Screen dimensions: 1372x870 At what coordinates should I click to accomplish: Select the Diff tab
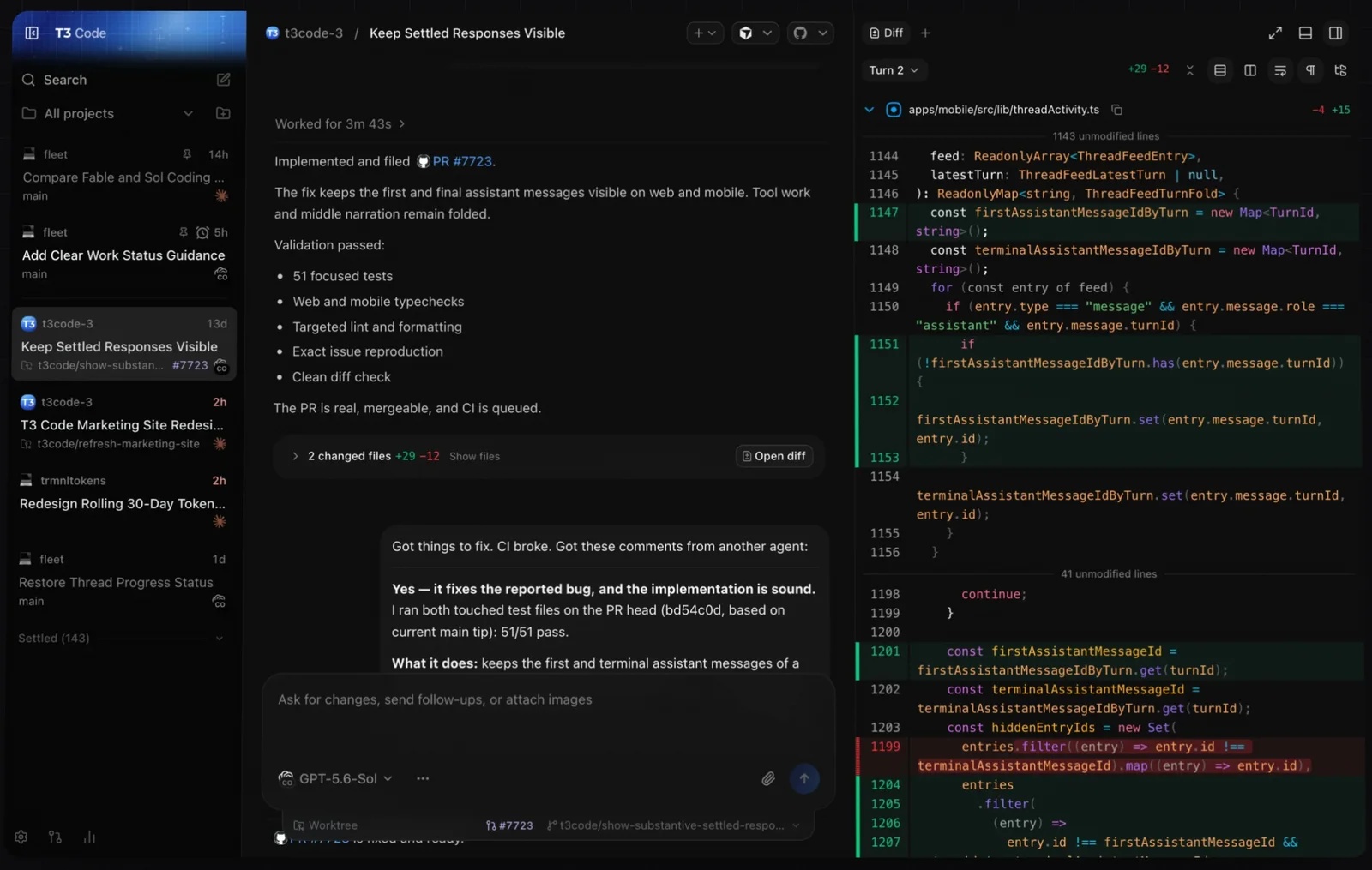886,33
